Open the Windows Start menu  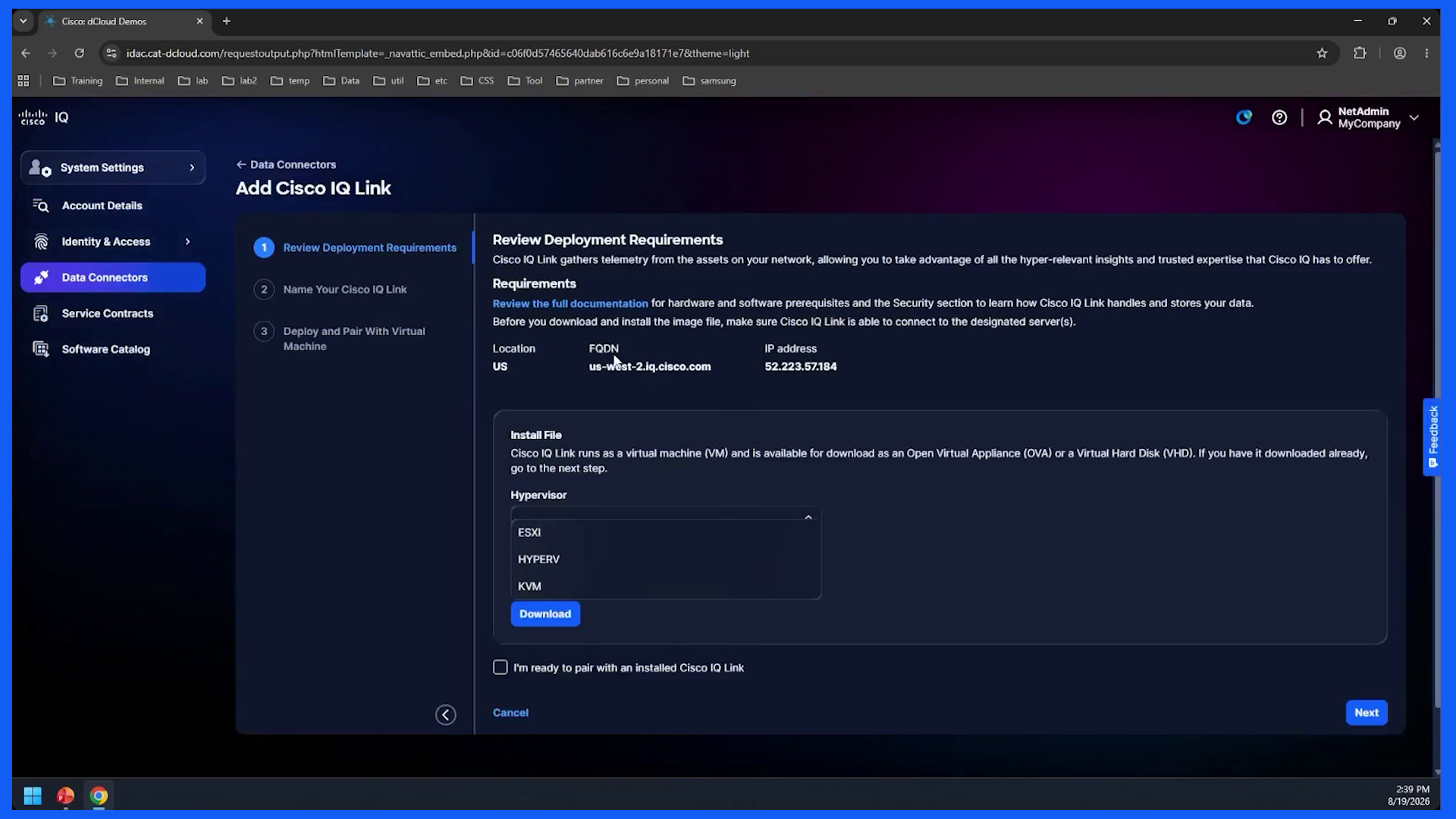point(33,795)
